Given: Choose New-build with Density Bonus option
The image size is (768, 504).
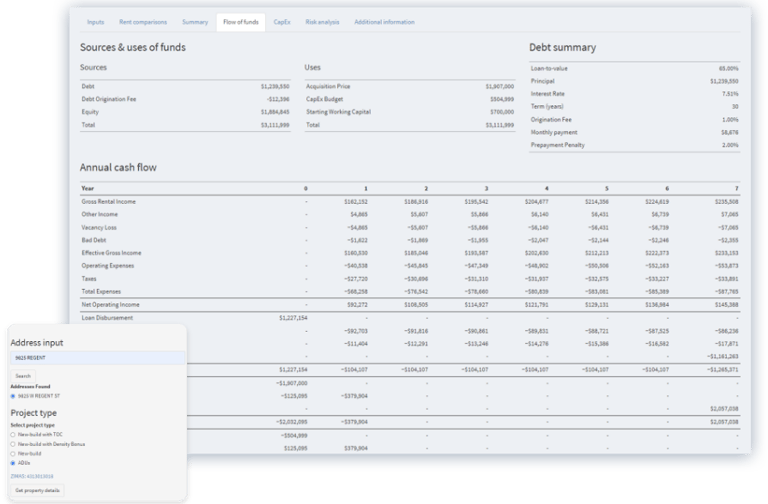Looking at the screenshot, I should pos(13,444).
